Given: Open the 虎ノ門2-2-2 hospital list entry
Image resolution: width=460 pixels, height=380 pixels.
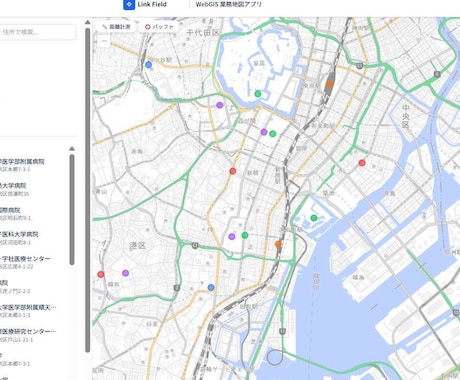Looking at the screenshot, I should [33, 287].
